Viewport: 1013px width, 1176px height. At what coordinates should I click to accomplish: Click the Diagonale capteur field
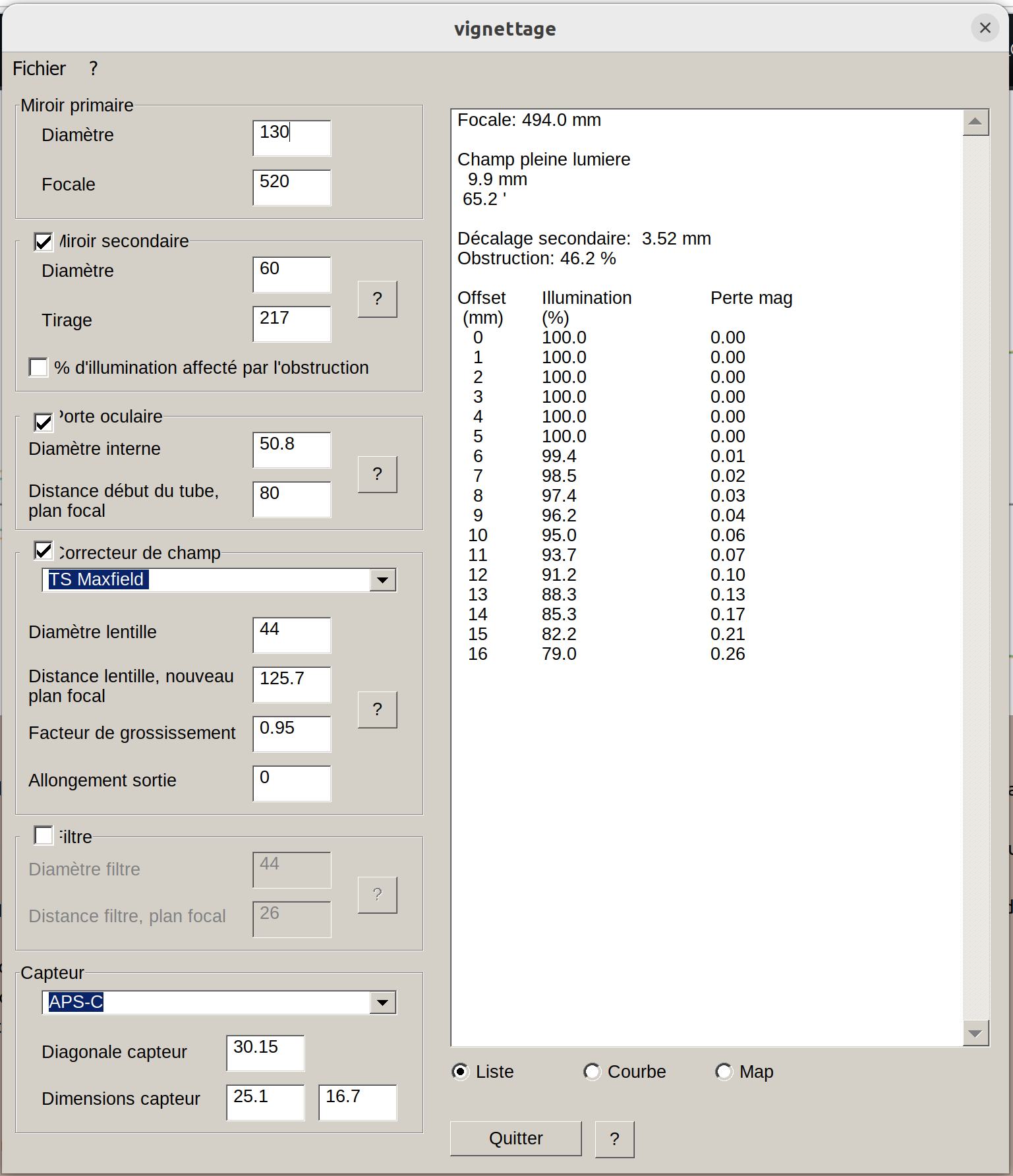tap(266, 1053)
